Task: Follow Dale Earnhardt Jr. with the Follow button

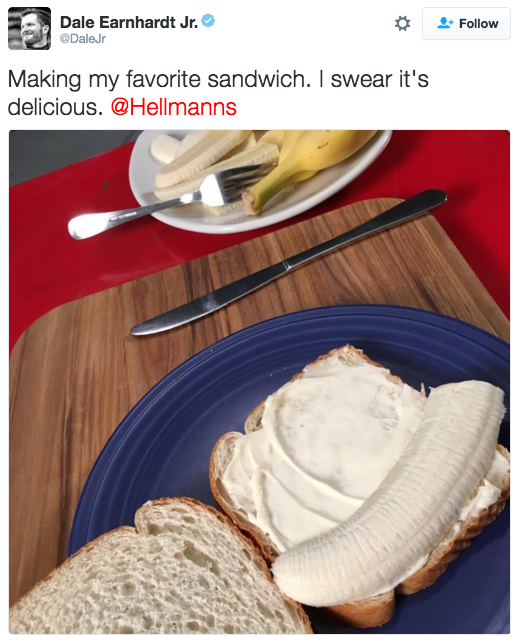Action: coord(466,23)
